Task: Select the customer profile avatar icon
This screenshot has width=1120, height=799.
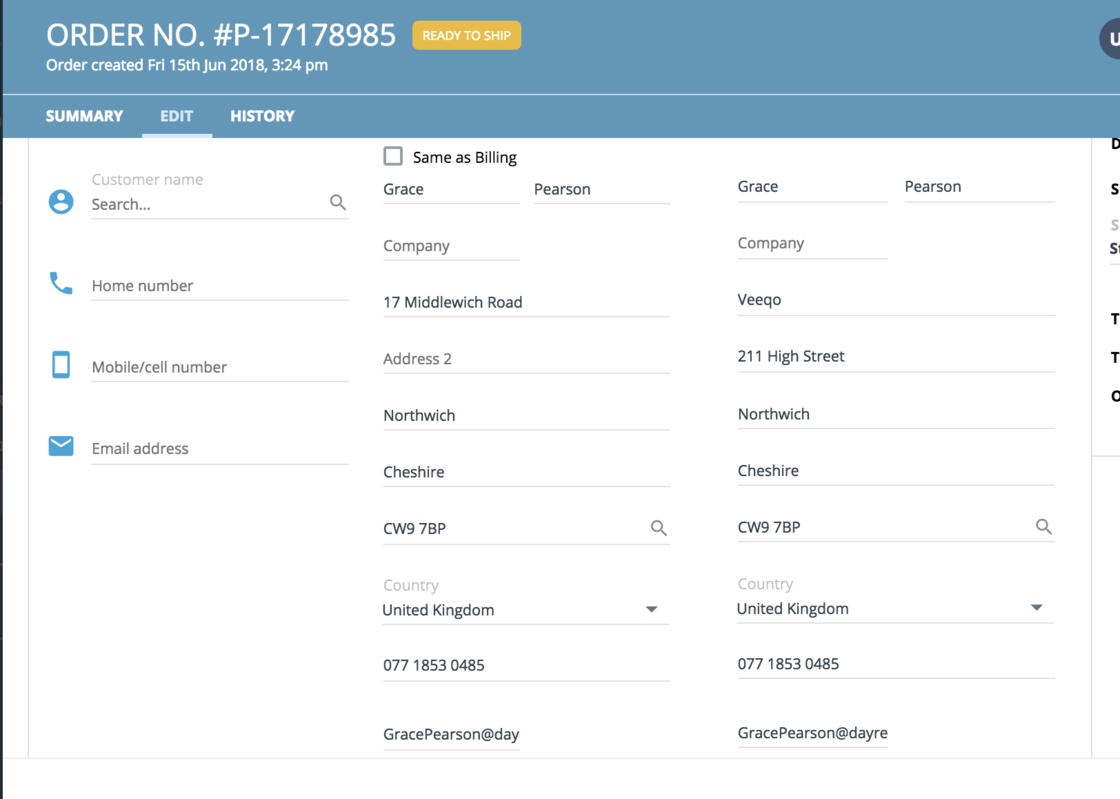Action: click(61, 201)
